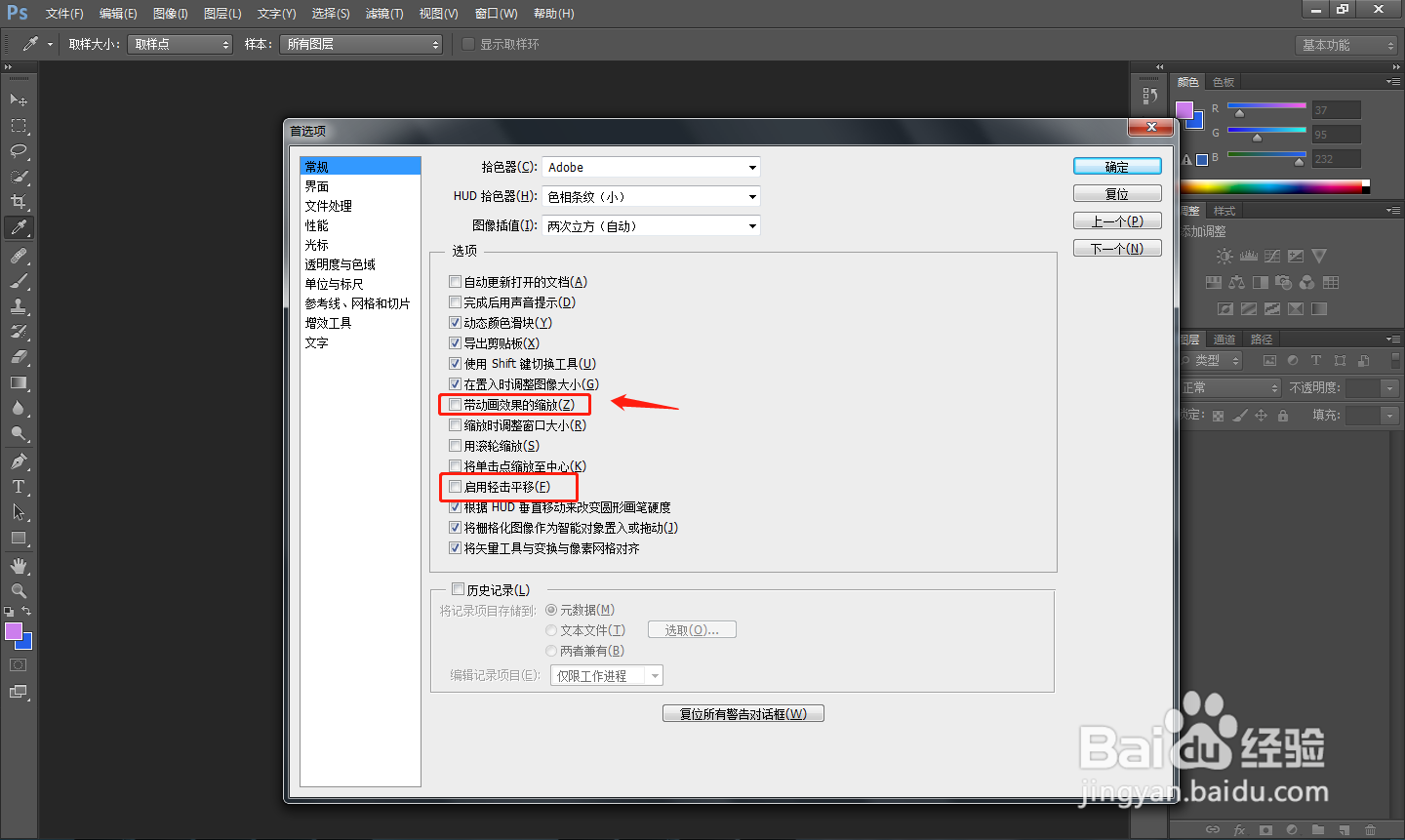This screenshot has height=840, width=1405.
Task: Open the 基本功能 workspace dropdown
Action: [1346, 45]
